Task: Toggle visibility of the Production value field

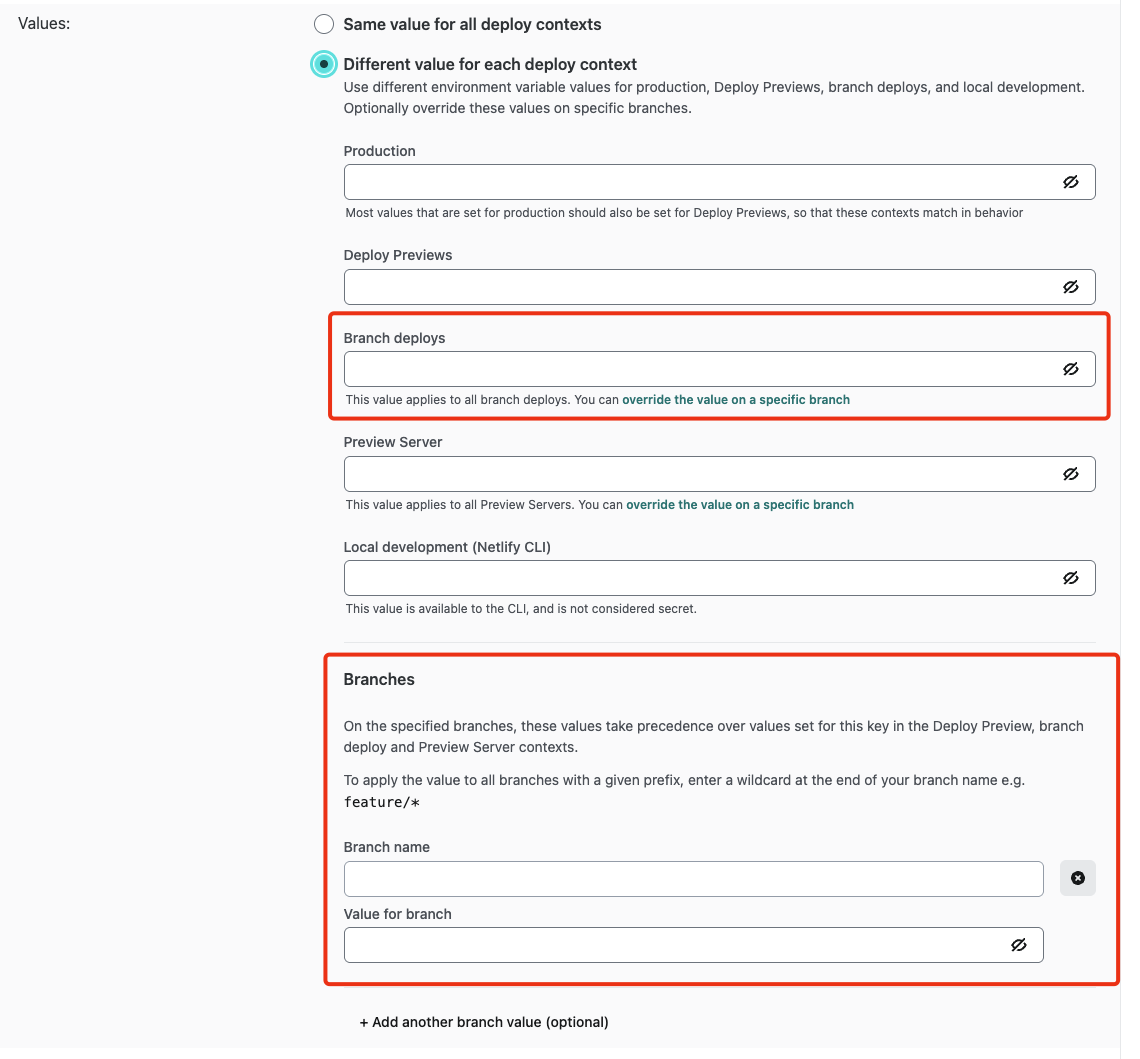Action: tap(1071, 181)
